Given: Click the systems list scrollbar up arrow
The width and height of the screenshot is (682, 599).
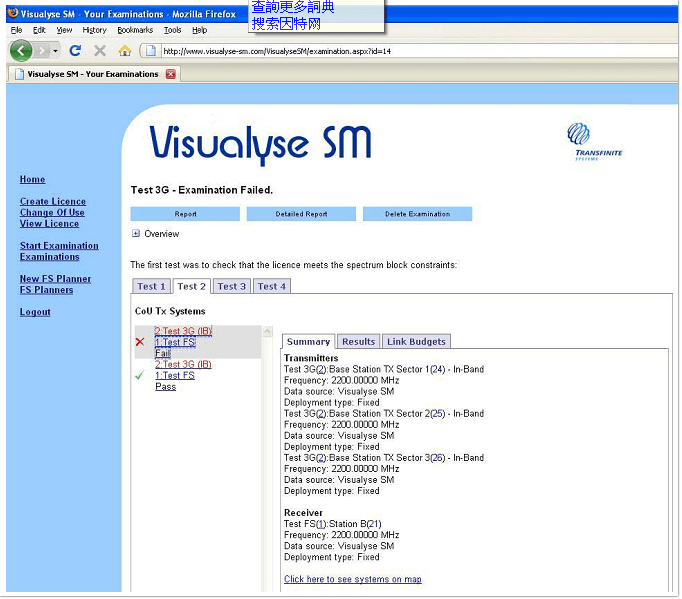Looking at the screenshot, I should (x=267, y=332).
